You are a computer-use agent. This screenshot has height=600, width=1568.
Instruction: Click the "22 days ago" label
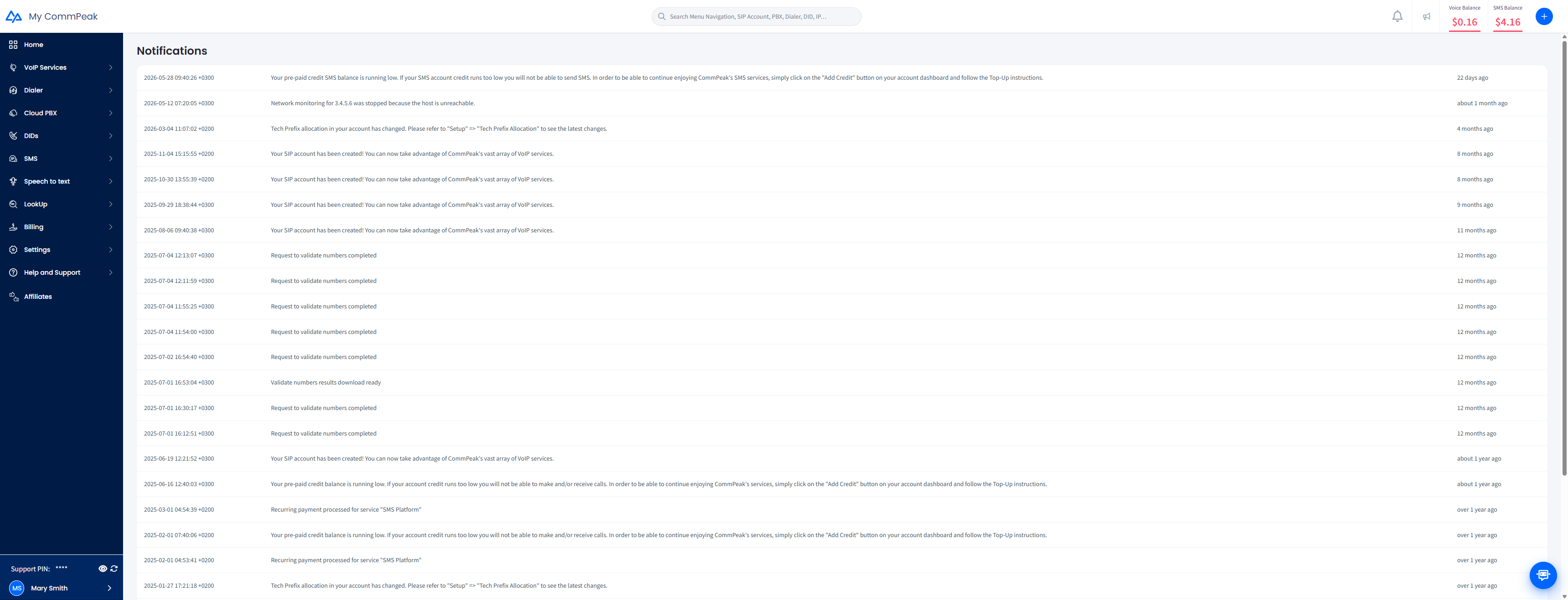(x=1472, y=78)
